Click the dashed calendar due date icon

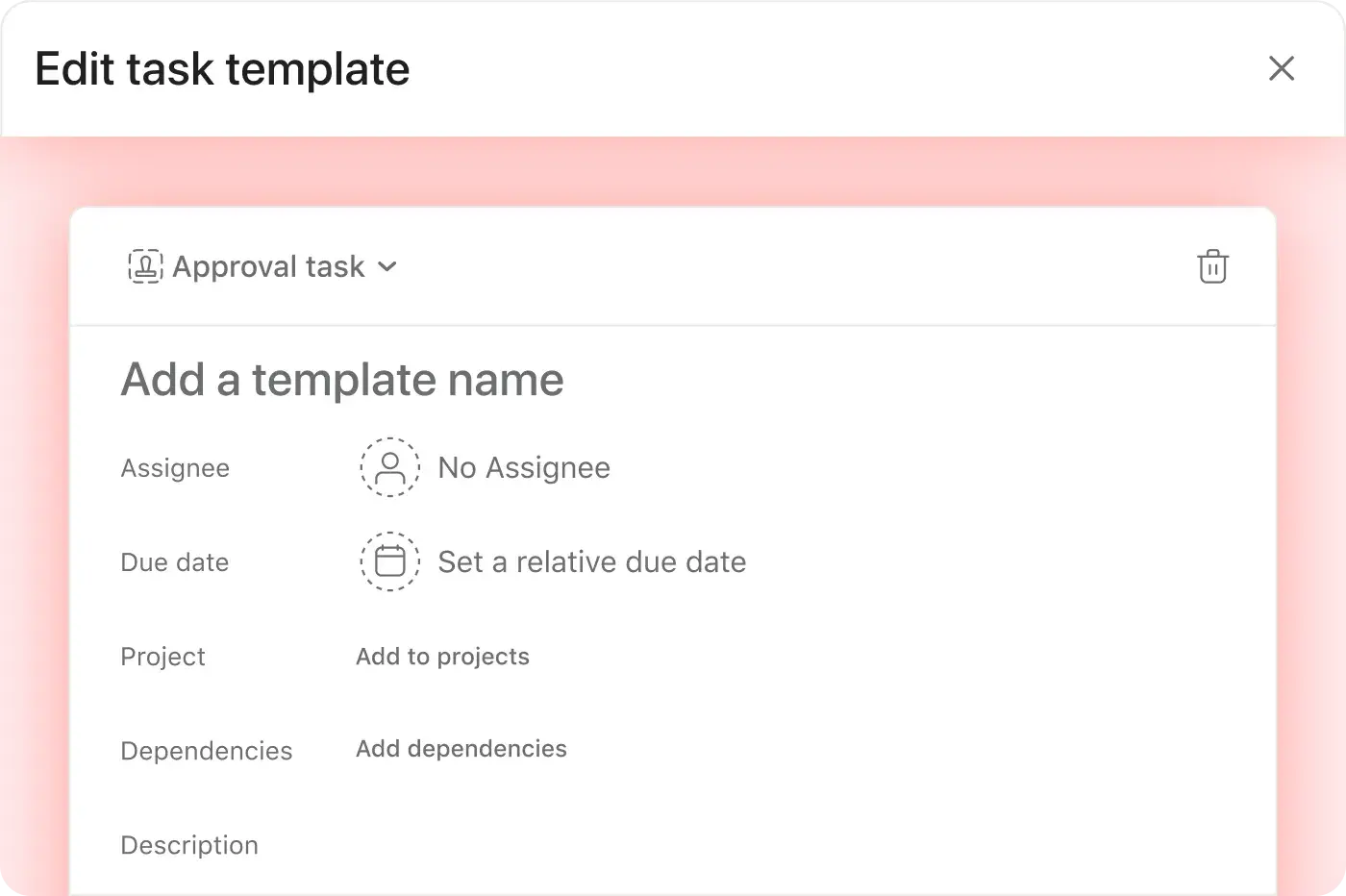(389, 561)
